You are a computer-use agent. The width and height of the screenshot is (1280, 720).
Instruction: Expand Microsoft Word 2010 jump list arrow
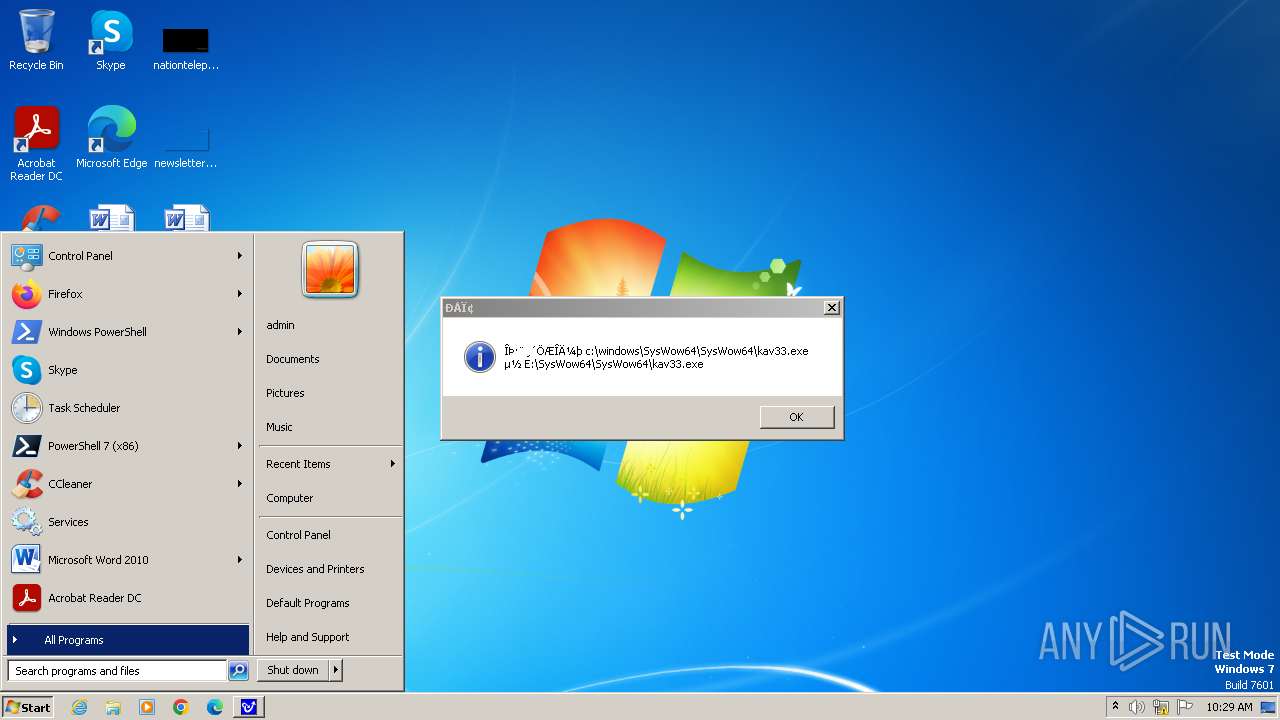(x=240, y=560)
